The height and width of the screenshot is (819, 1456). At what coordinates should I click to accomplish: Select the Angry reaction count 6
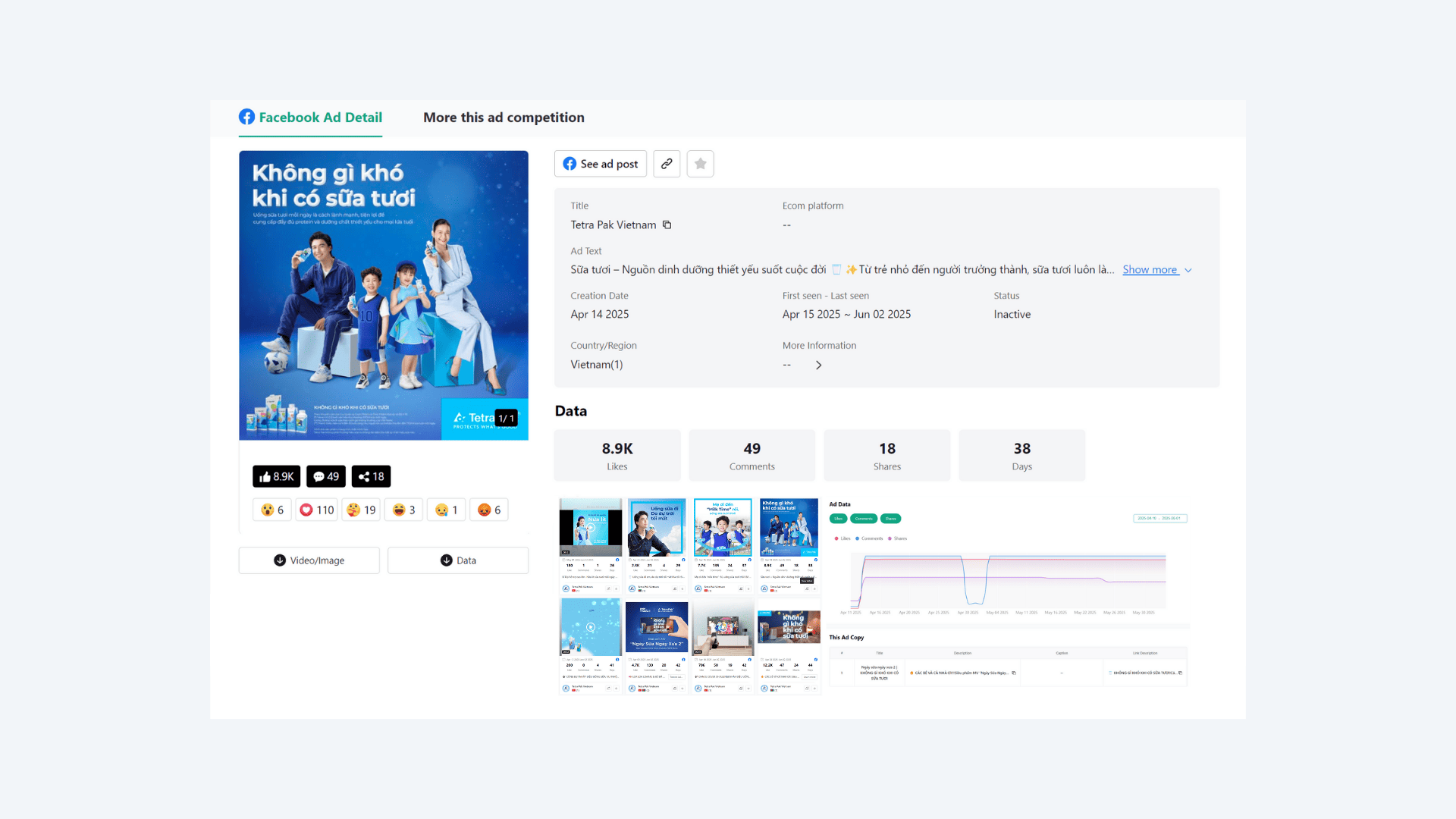(489, 510)
